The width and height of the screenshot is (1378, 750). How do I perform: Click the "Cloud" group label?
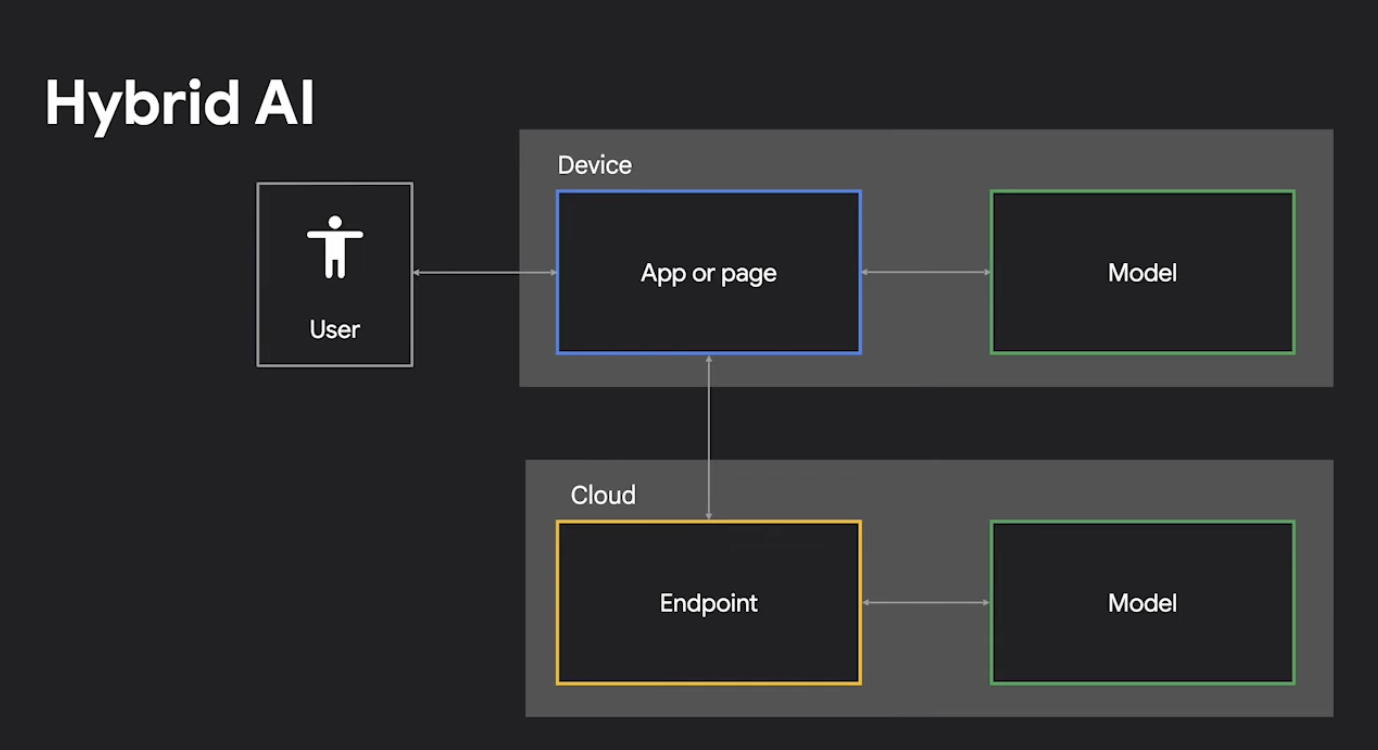603,495
